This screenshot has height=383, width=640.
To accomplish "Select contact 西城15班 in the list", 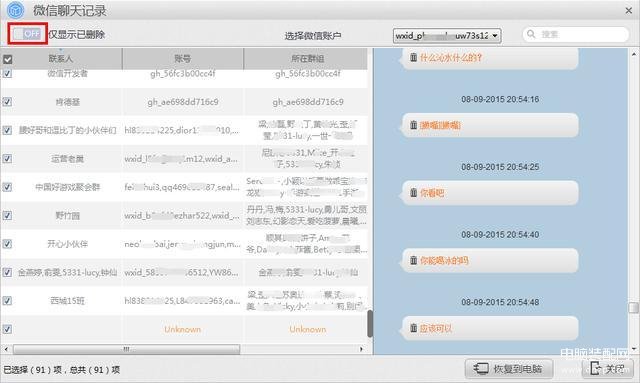I will pos(67,301).
